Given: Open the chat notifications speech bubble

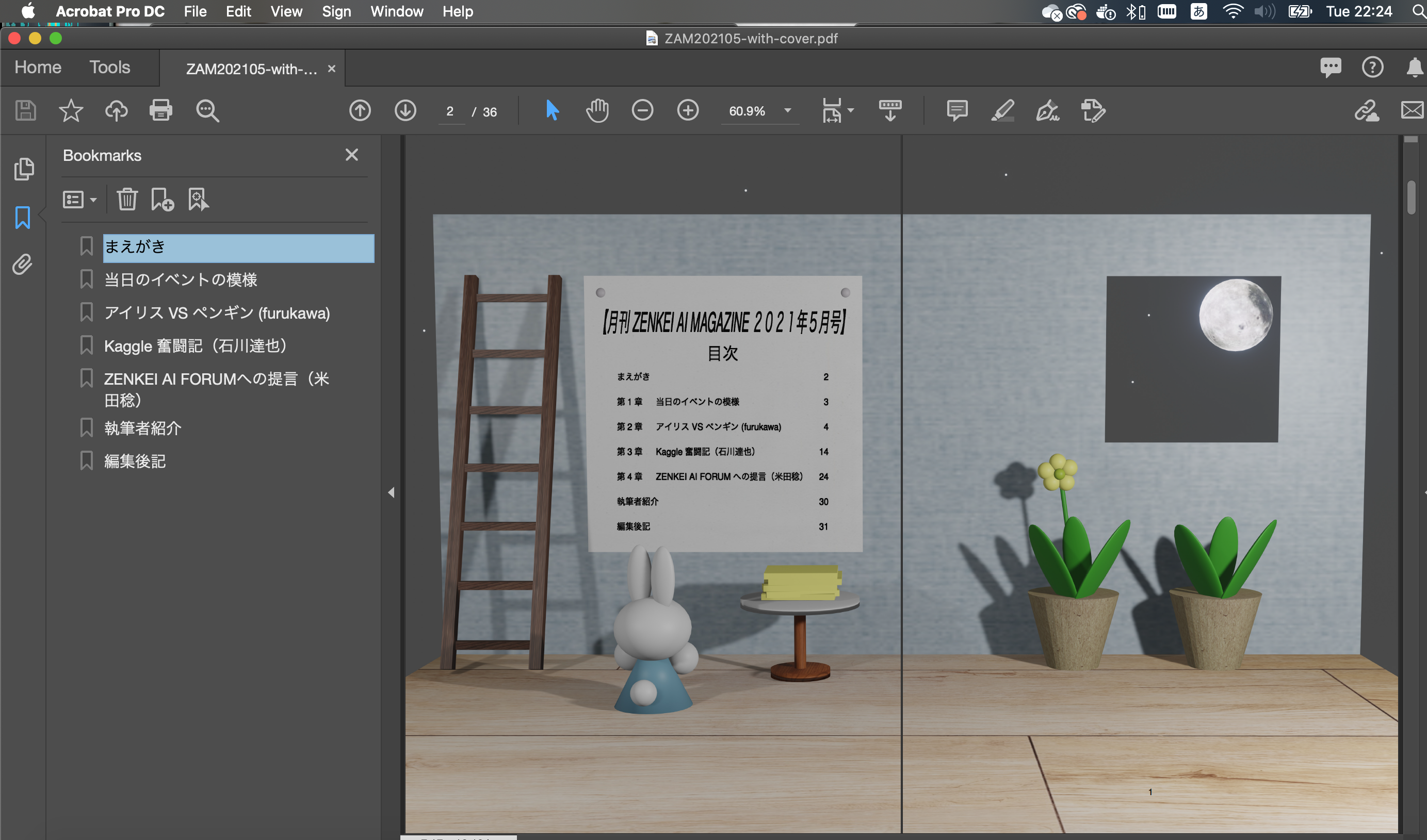Looking at the screenshot, I should coord(1330,68).
